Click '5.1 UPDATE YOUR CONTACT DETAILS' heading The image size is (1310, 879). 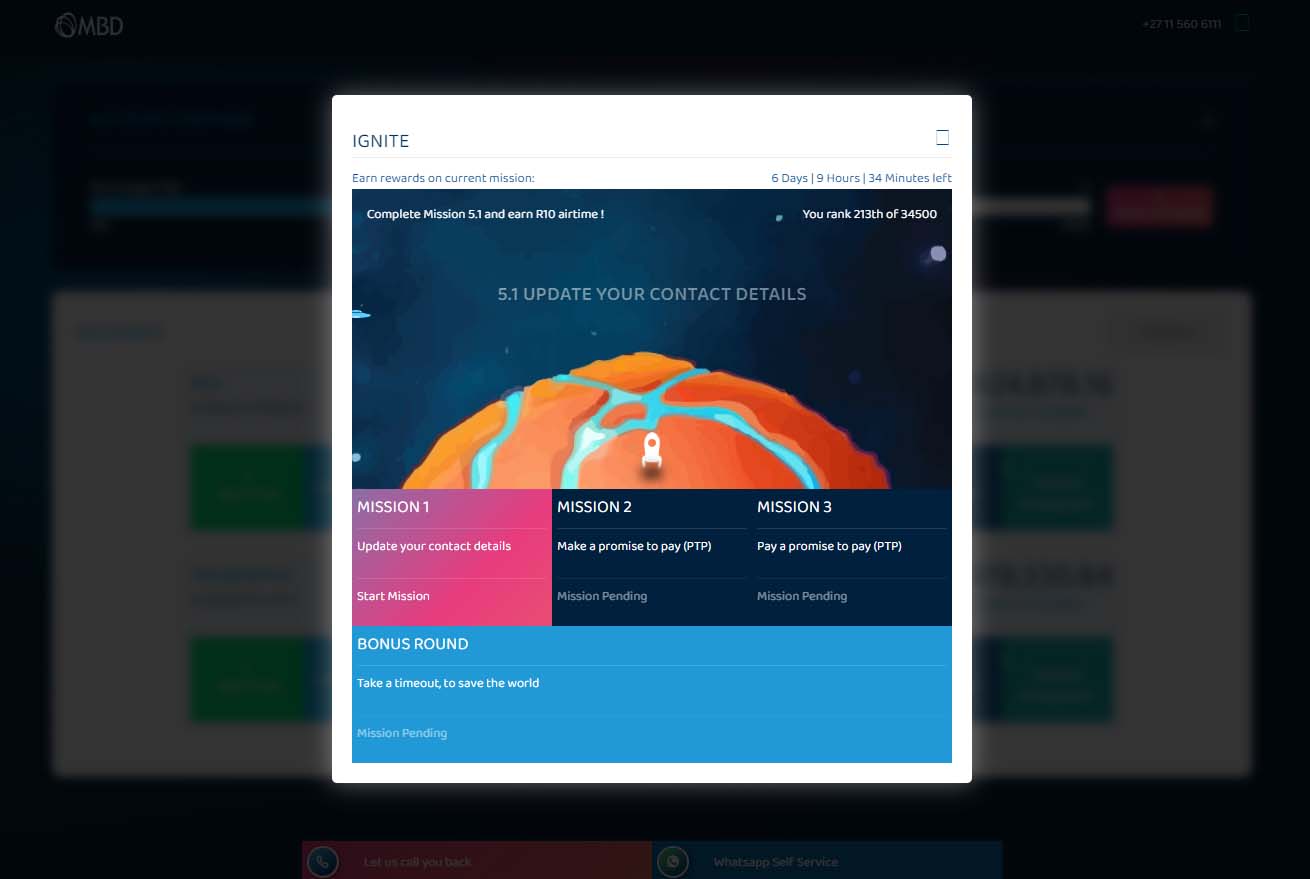click(x=652, y=294)
